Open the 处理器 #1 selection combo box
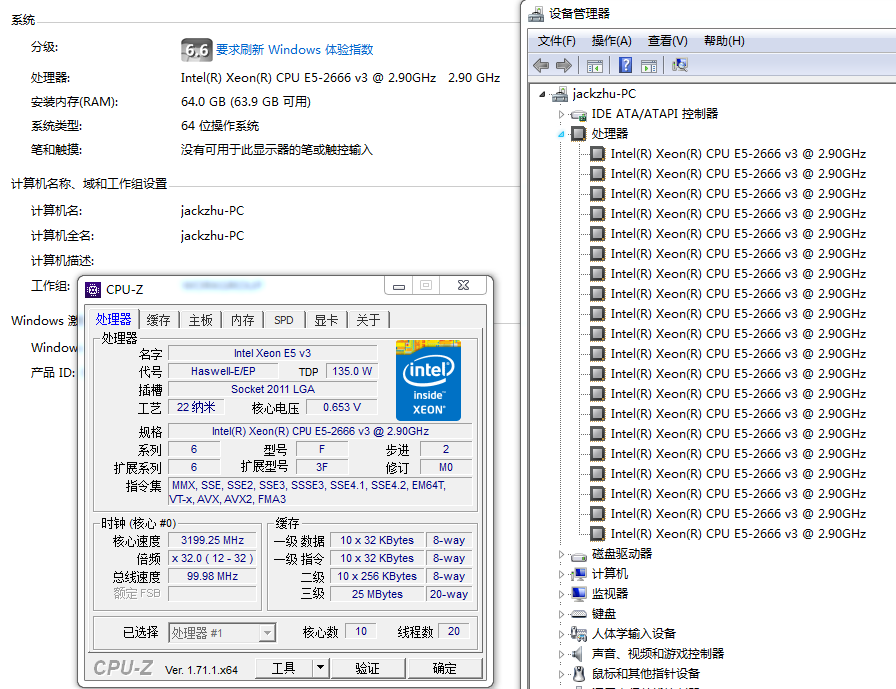Image resolution: width=896 pixels, height=689 pixels. coord(222,632)
